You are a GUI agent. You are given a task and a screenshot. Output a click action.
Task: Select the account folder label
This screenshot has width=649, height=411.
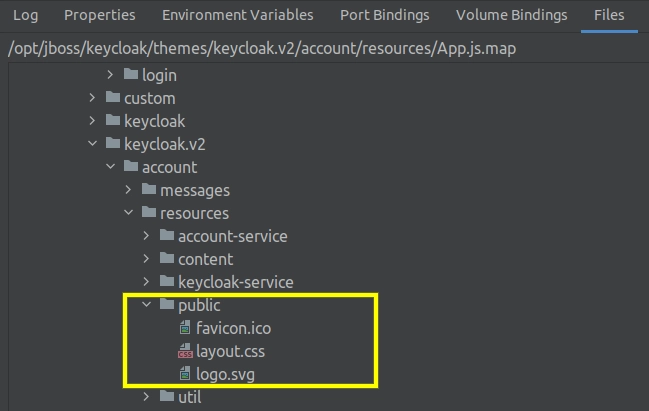tap(170, 167)
